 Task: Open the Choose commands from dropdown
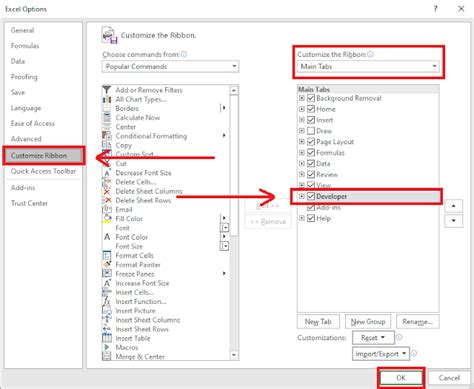[170, 66]
